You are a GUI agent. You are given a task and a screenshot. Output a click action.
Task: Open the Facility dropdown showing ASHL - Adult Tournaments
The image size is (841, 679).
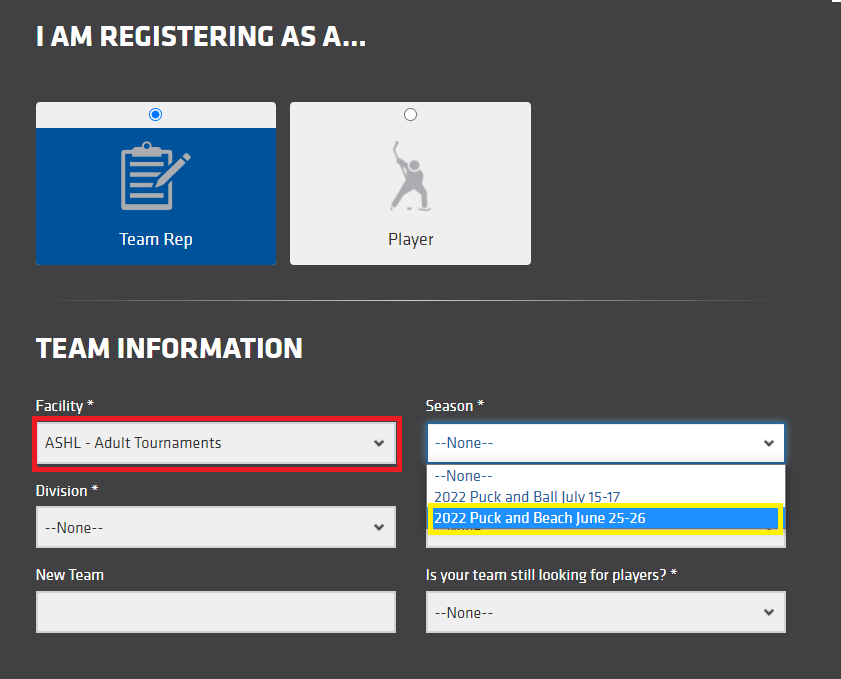pyautogui.click(x=205, y=443)
